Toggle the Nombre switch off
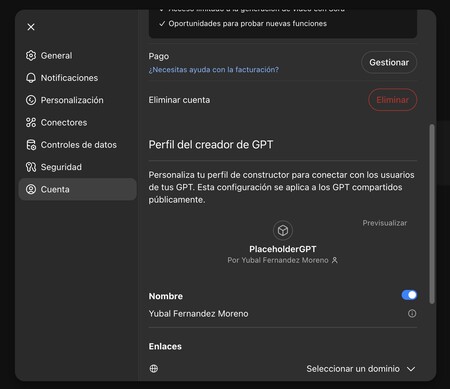Screen dimensions: 450x389 point(409,295)
